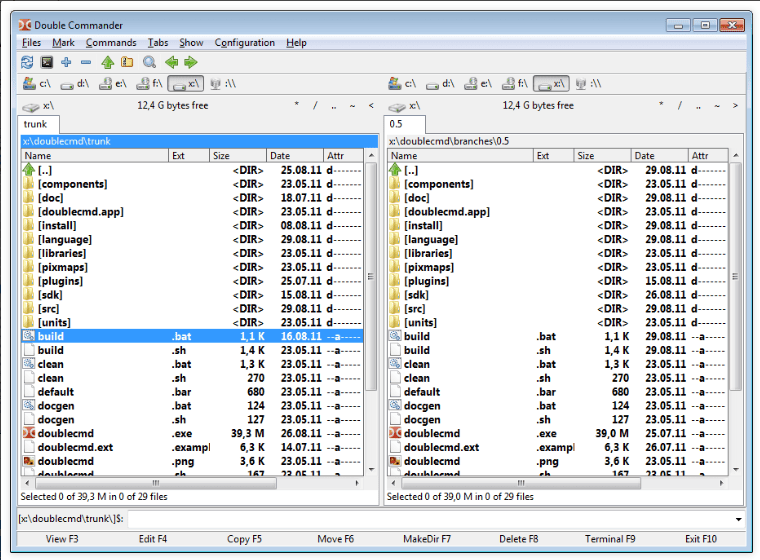Click doublecmd.exe icon in left panel
The width and height of the screenshot is (760, 560).
coord(29,433)
